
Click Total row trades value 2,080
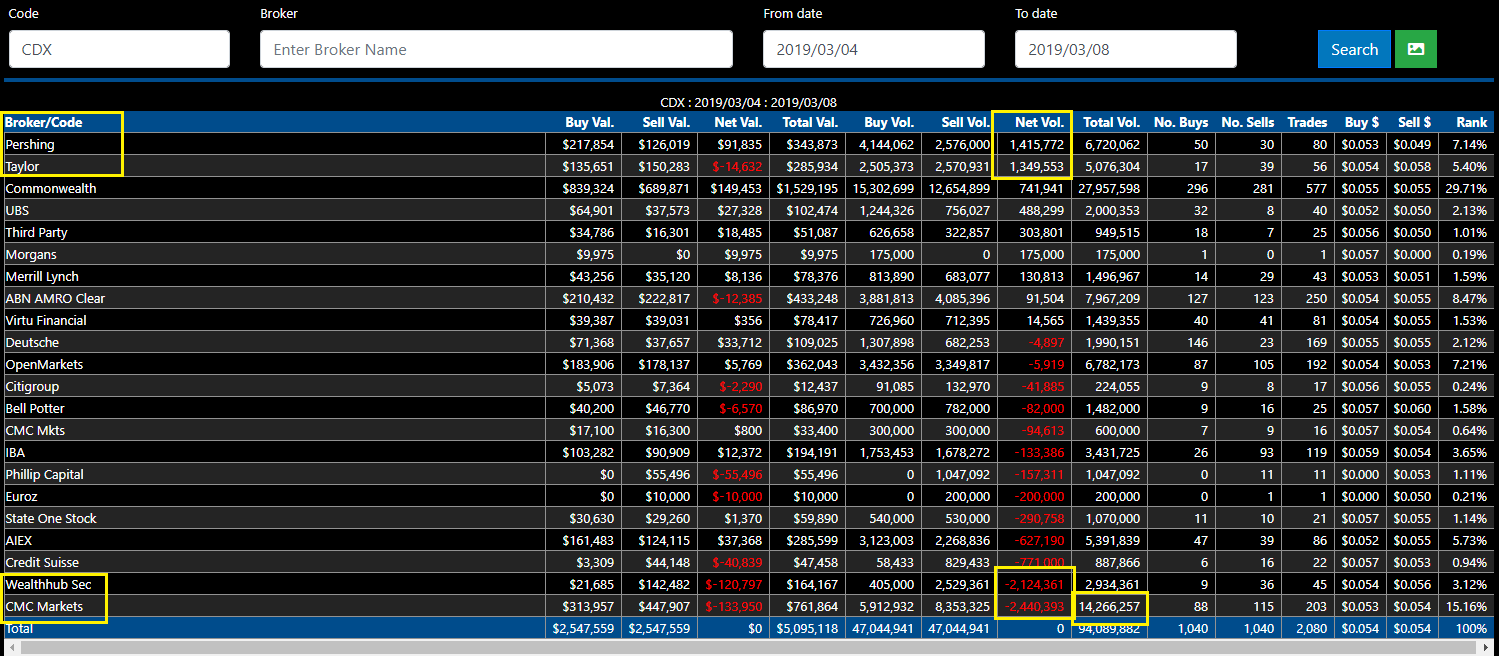1312,628
